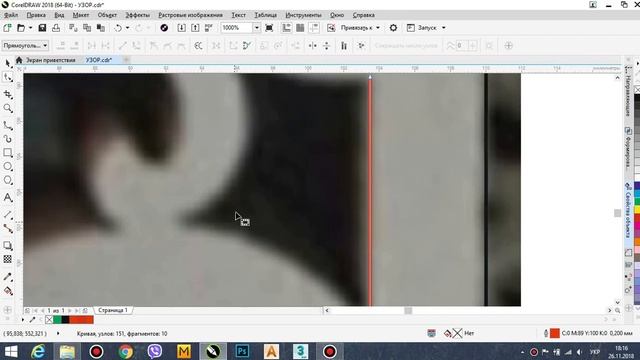Select the Zoom magnifier tool

pos(8,108)
